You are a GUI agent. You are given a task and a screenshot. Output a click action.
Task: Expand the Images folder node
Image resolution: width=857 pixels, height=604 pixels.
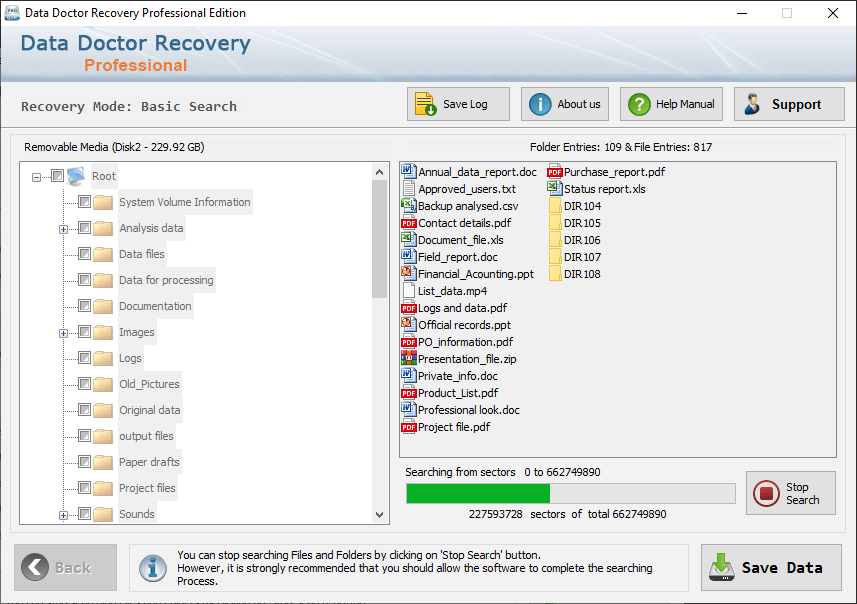point(63,333)
